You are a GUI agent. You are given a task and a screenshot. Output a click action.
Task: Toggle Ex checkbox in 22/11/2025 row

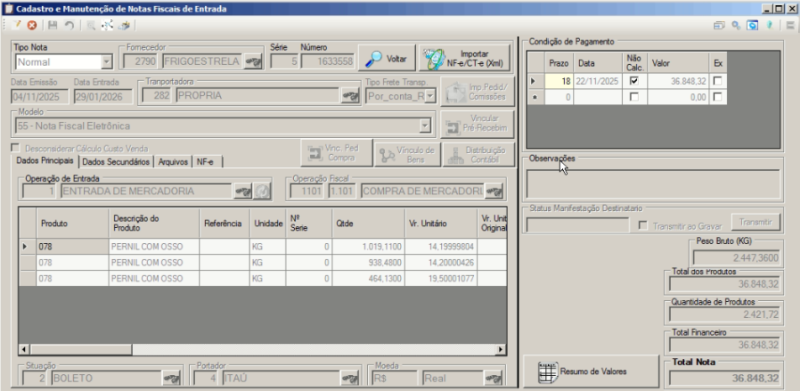pos(717,81)
